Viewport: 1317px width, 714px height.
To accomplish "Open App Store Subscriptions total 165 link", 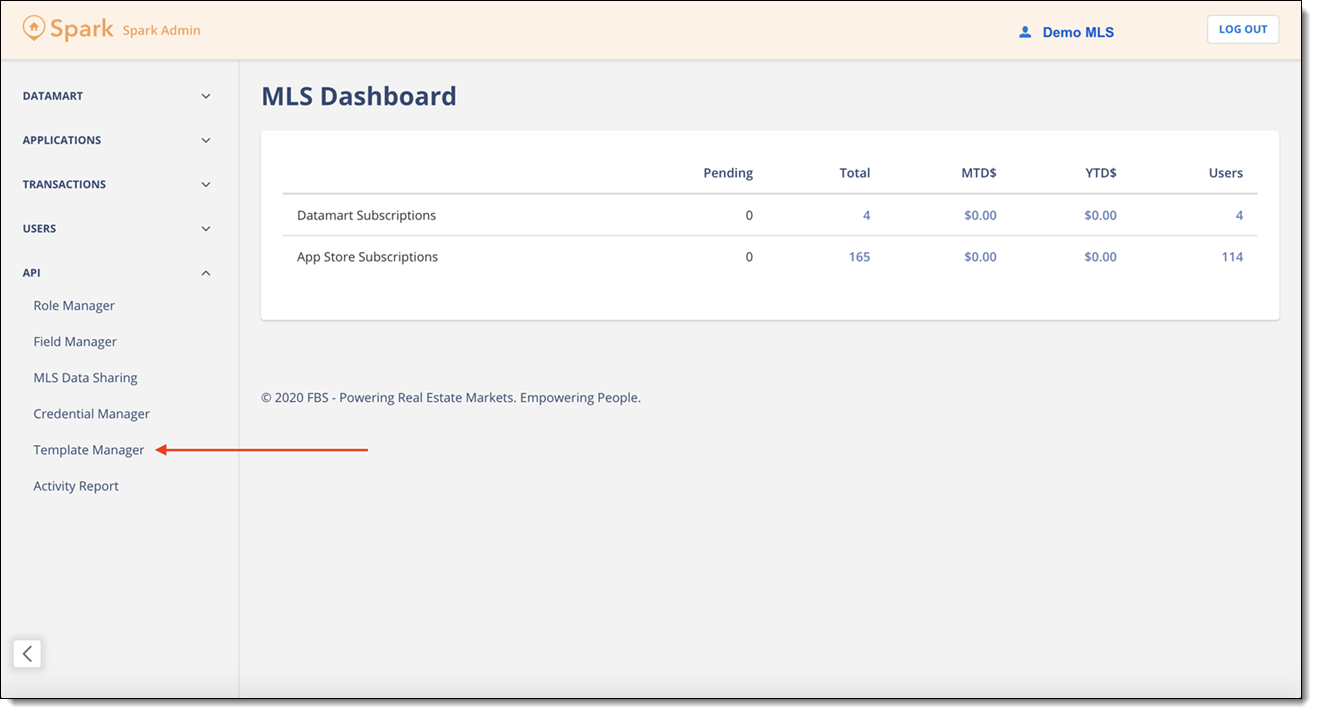I will pos(859,257).
